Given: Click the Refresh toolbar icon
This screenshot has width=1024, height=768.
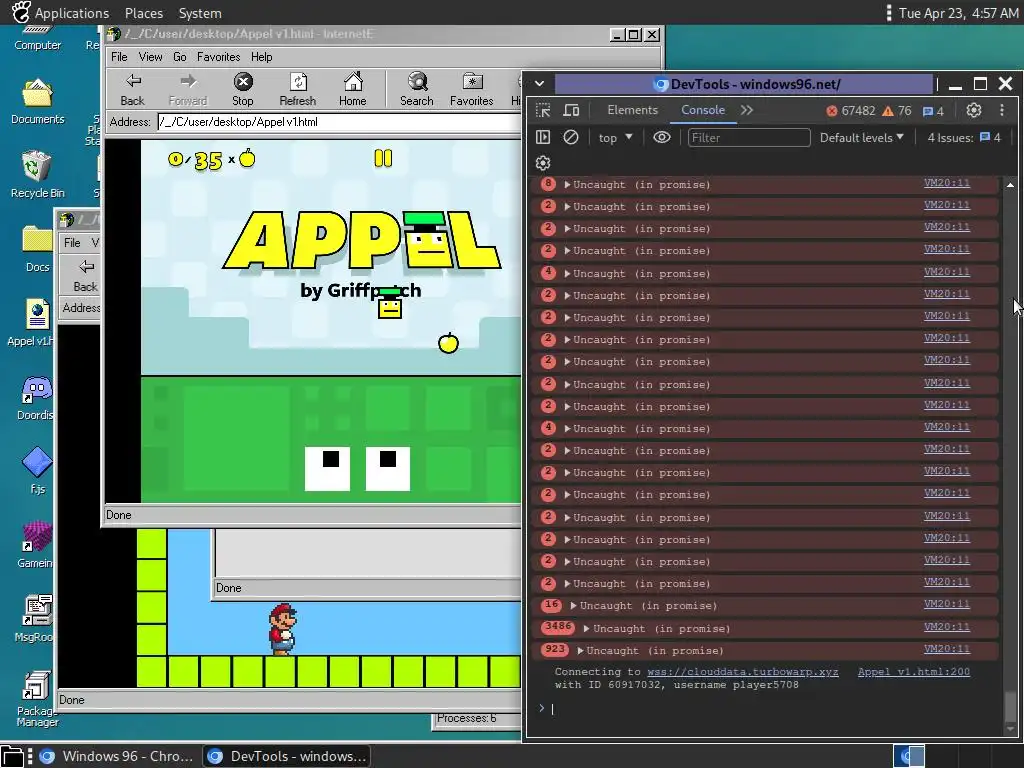Looking at the screenshot, I should click(298, 89).
